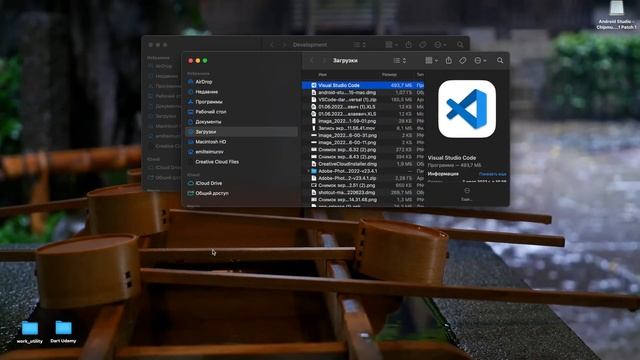Click Share icon in Development window toolbar
The width and height of the screenshot is (640, 360).
[409, 44]
